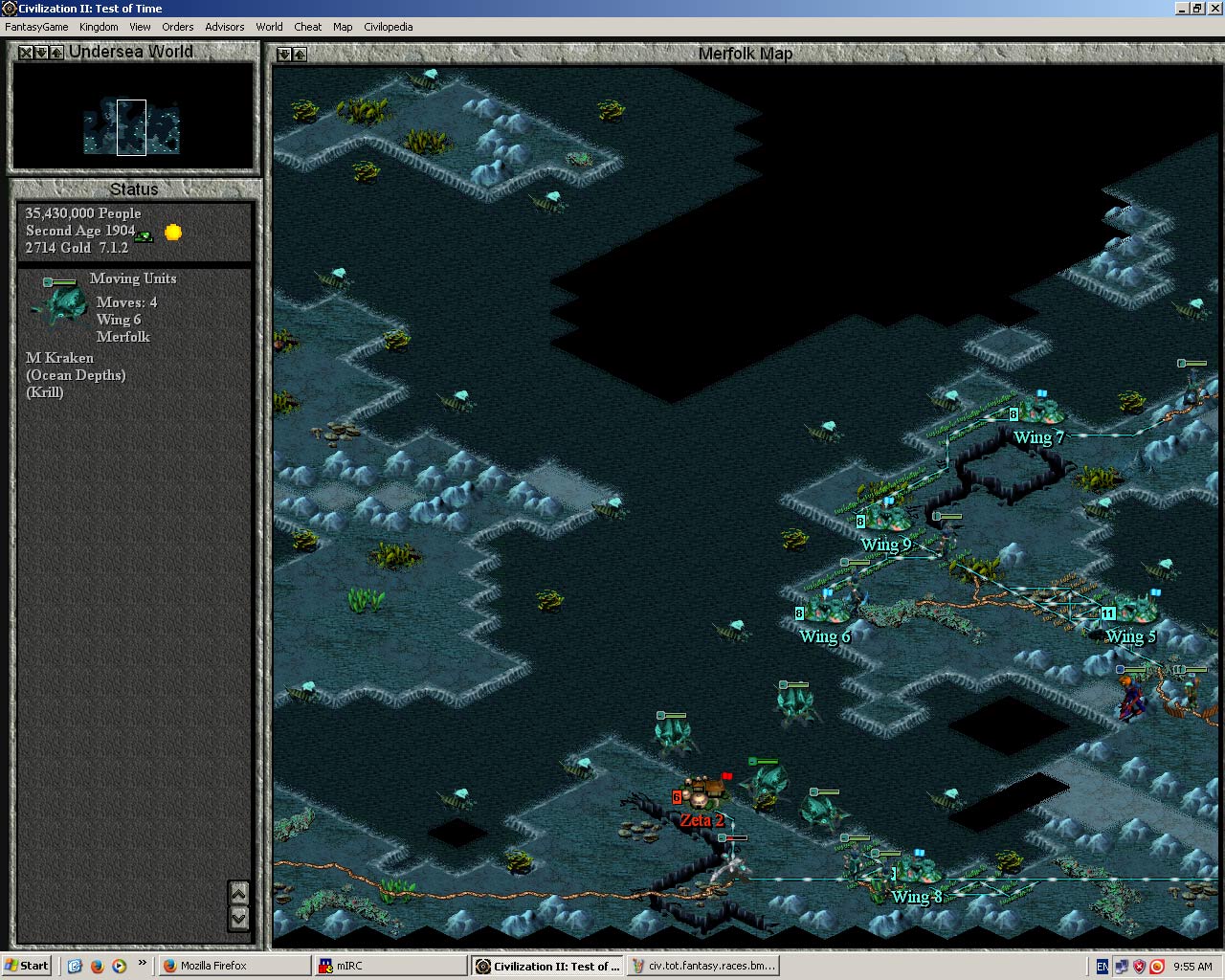Click the purple merfolk unit near Wing 5
Screen dimensions: 1225x980
1132,698
